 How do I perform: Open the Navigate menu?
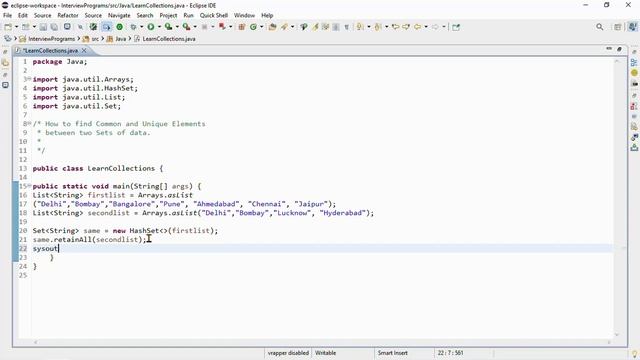119,16
